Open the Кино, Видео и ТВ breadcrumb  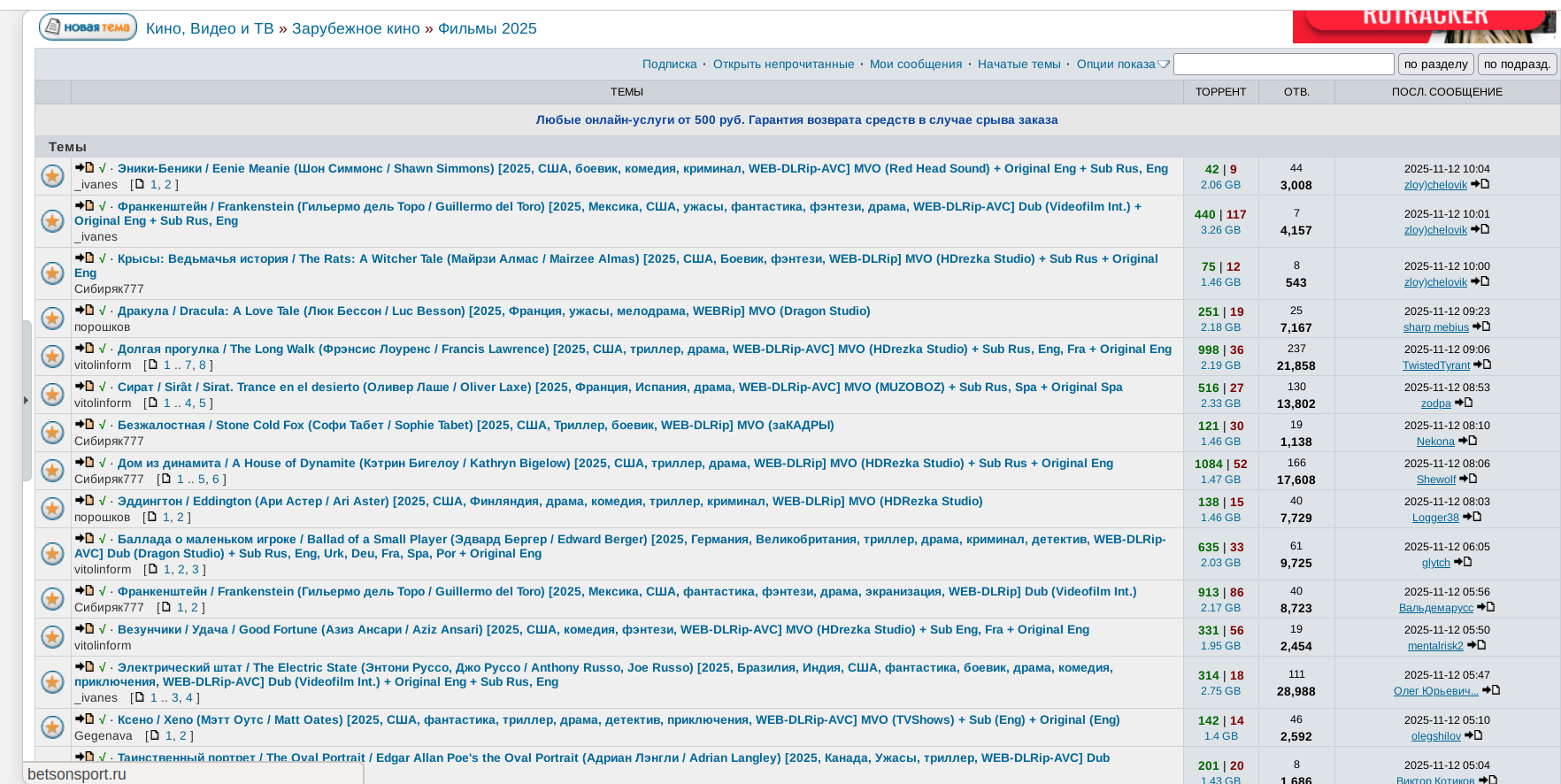210,28
